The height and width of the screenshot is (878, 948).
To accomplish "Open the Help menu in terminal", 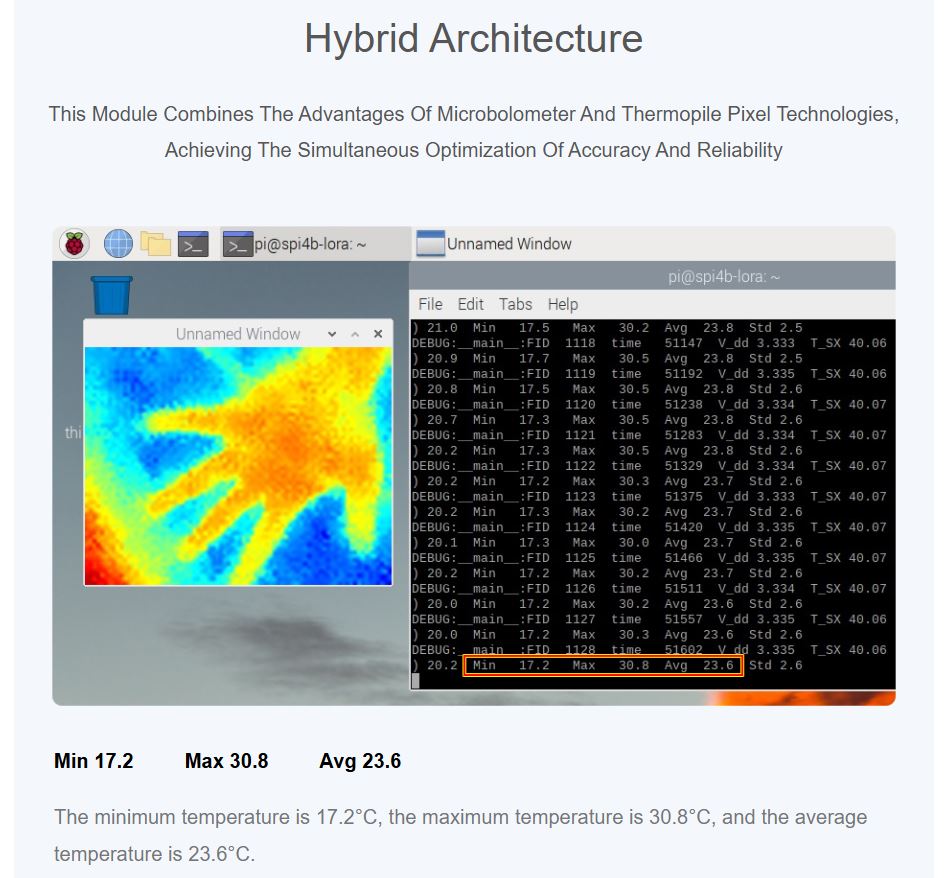I will click(563, 304).
